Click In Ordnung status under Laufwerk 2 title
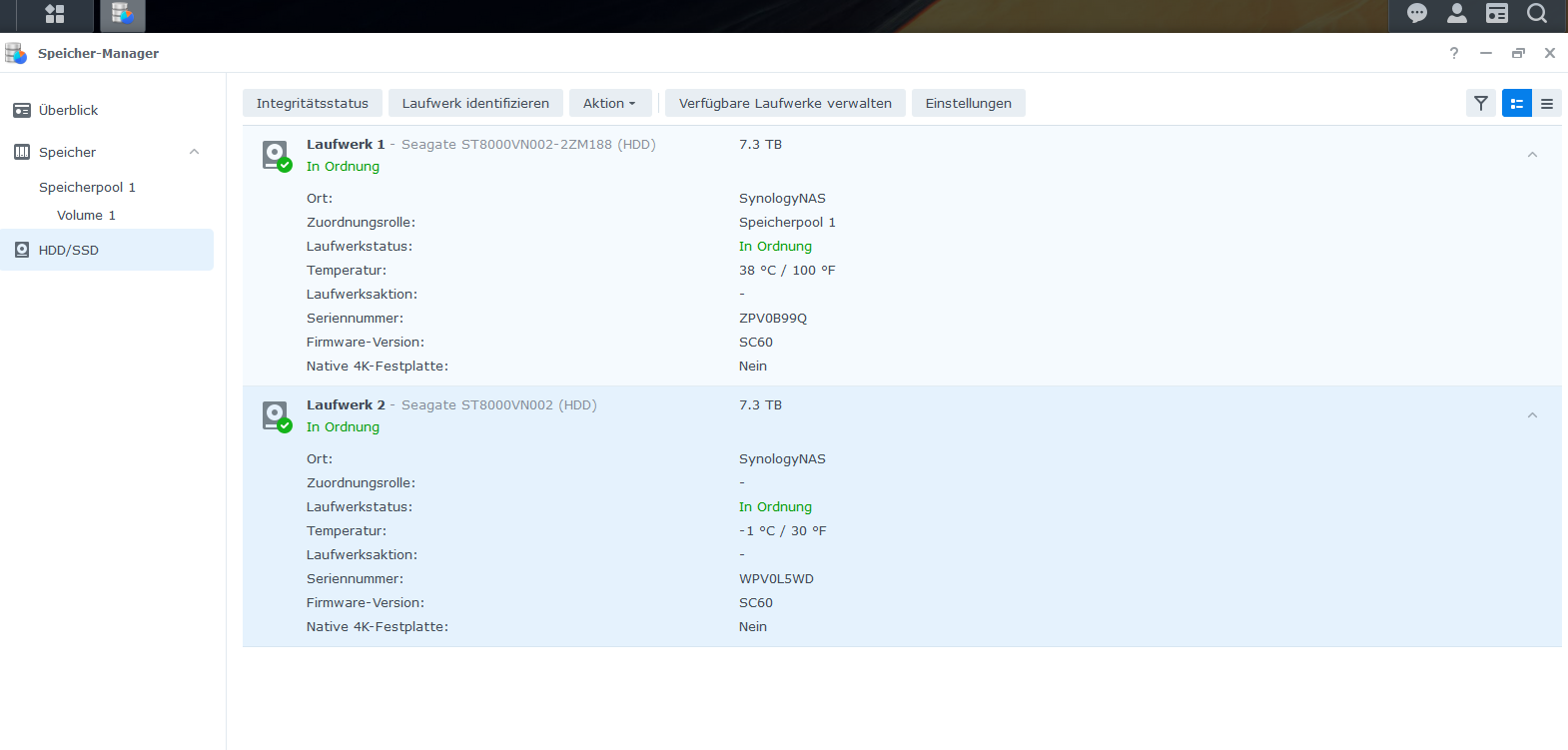Image resolution: width=1568 pixels, height=750 pixels. (x=343, y=426)
